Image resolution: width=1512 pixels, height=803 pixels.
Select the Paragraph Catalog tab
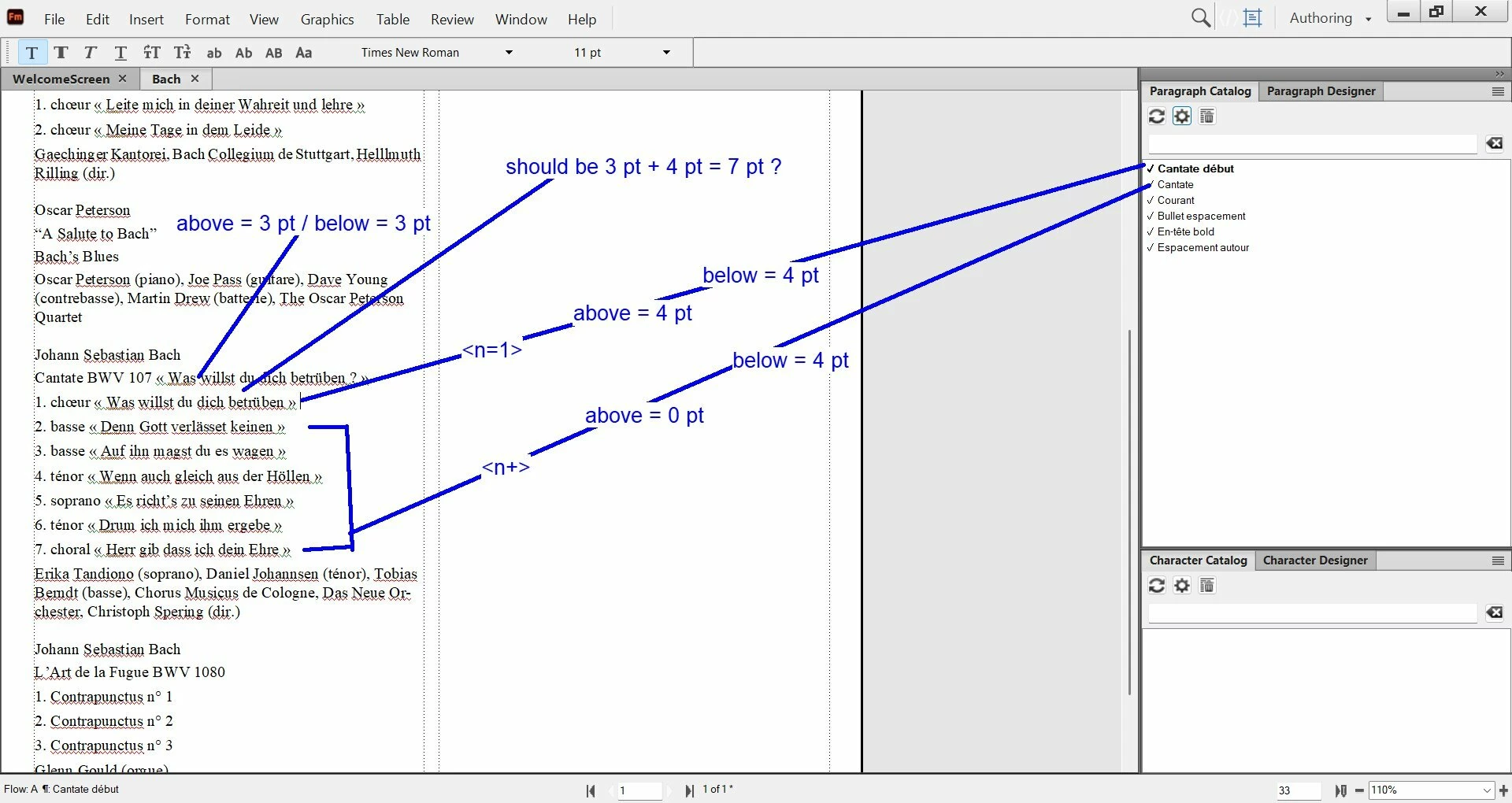point(1200,91)
